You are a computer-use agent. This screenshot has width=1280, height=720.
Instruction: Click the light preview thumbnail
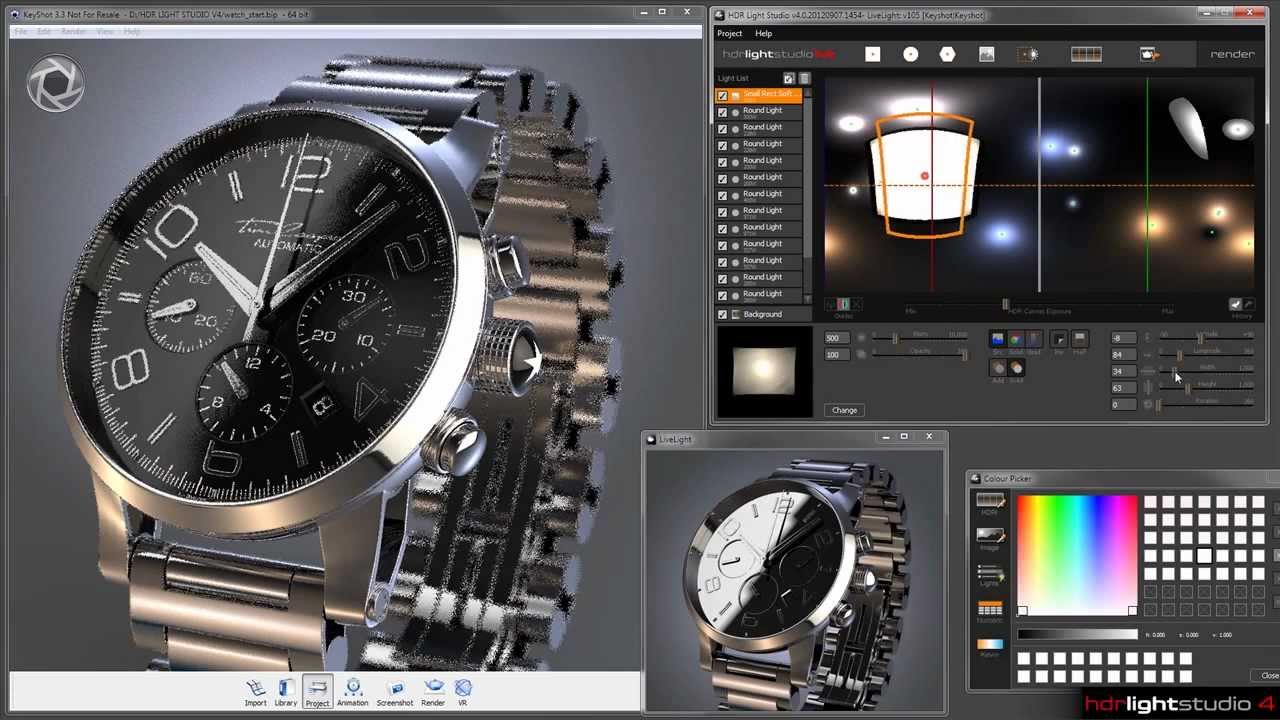click(764, 372)
